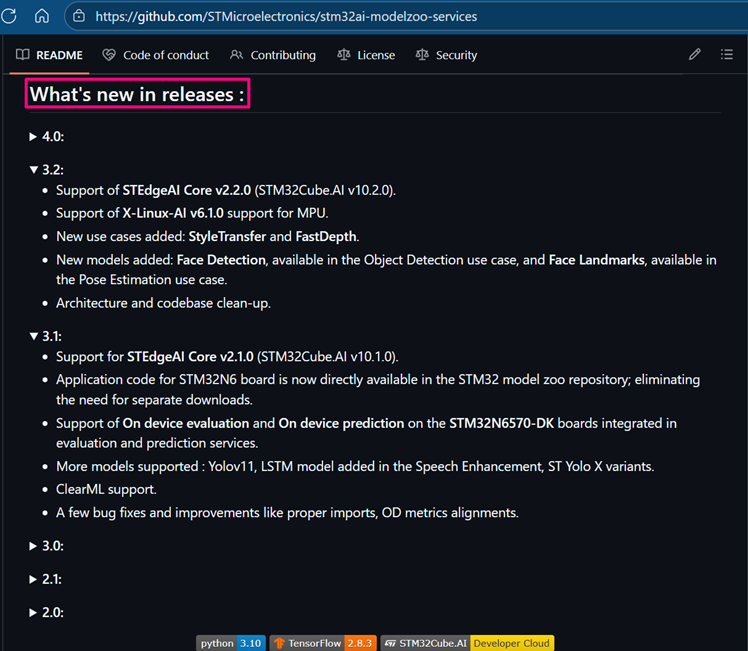The image size is (748, 651).
Task: Click the "On device prediction" bold text
Action: [x=341, y=424]
